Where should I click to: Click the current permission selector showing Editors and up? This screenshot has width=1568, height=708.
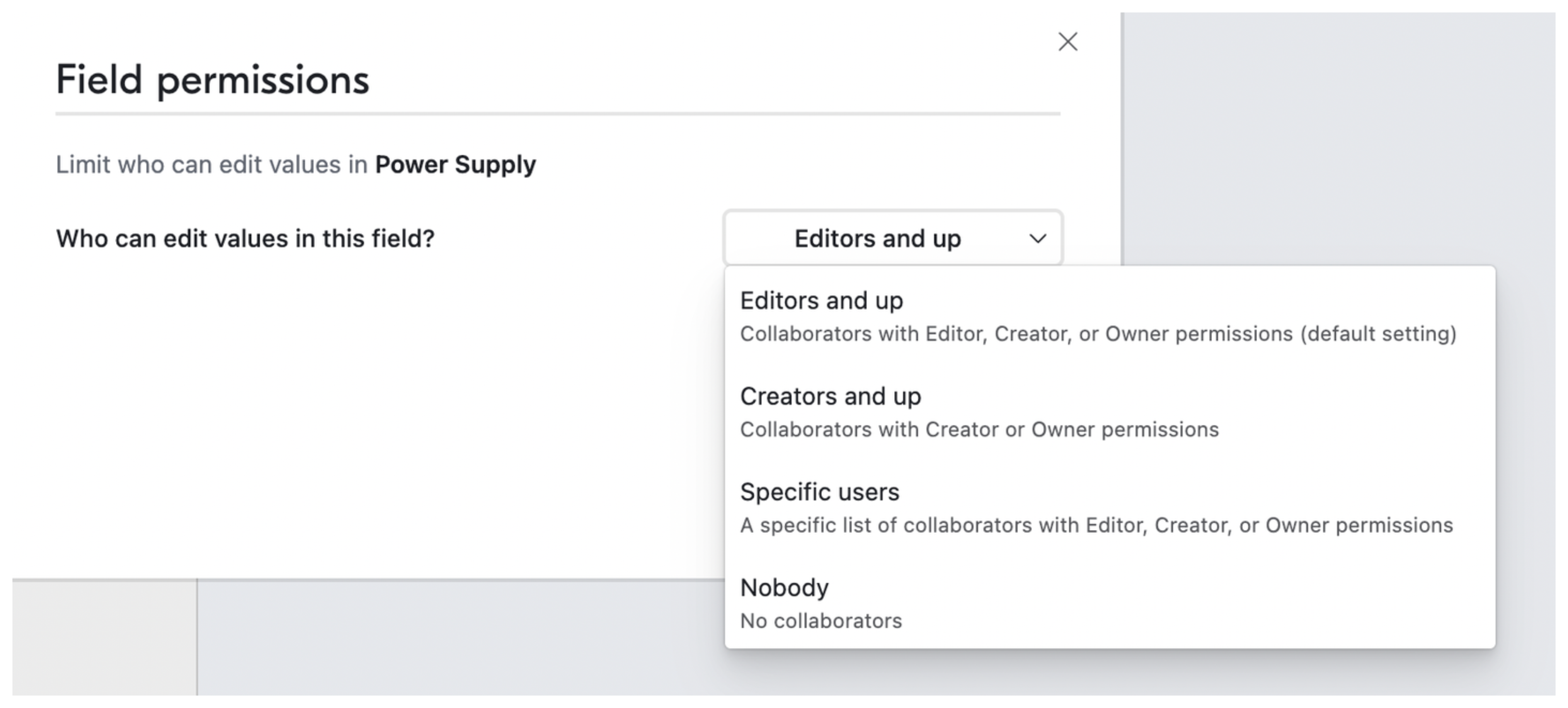(892, 238)
